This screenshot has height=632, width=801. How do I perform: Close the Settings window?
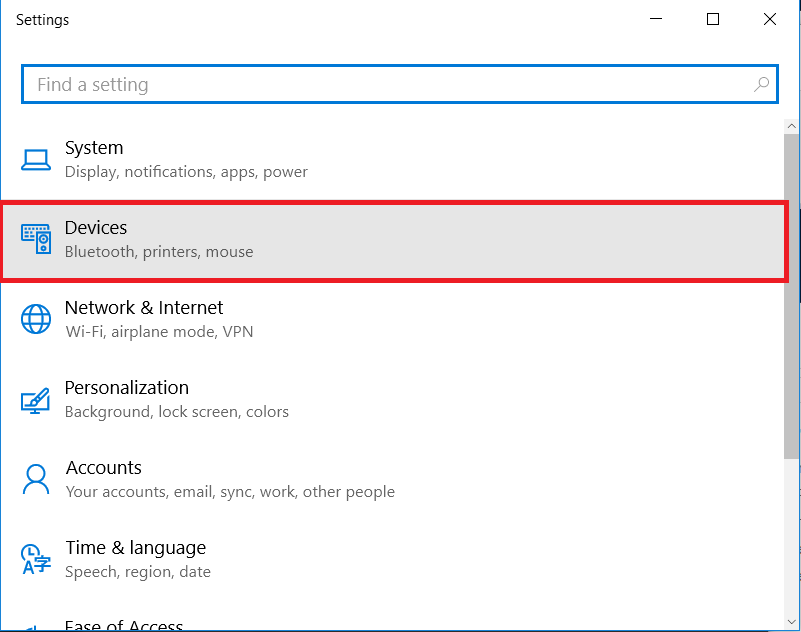click(x=769, y=19)
